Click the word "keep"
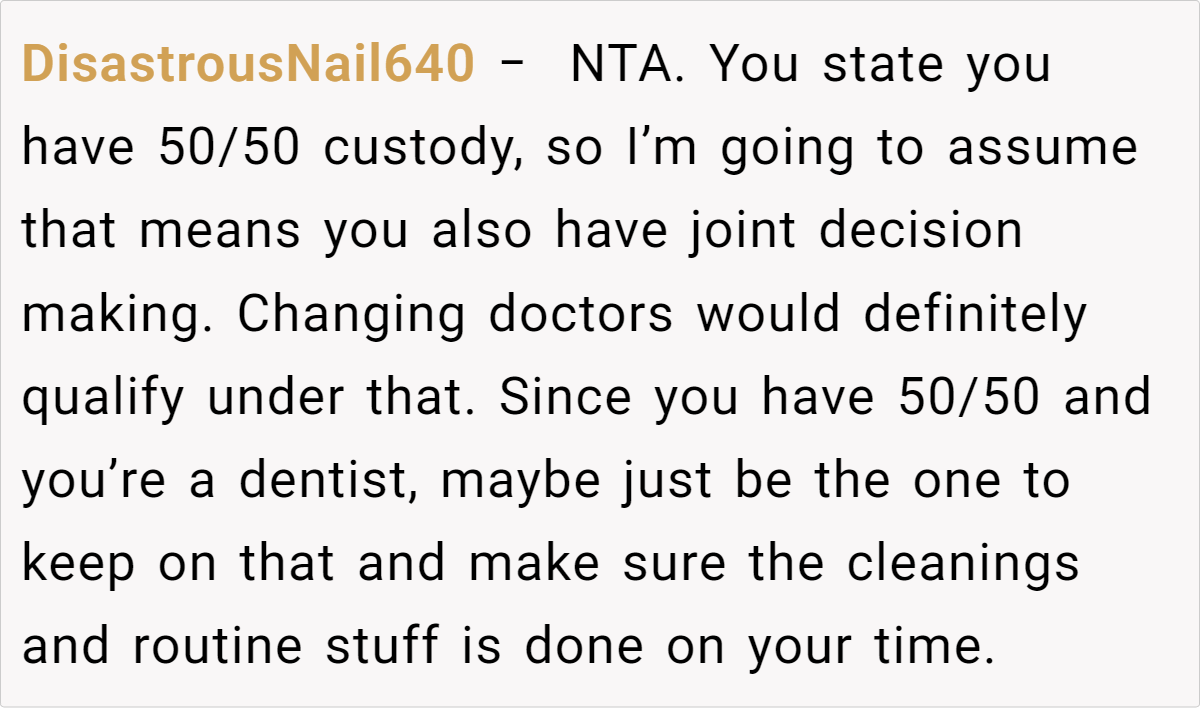Viewport: 1200px width, 708px height. 79,565
